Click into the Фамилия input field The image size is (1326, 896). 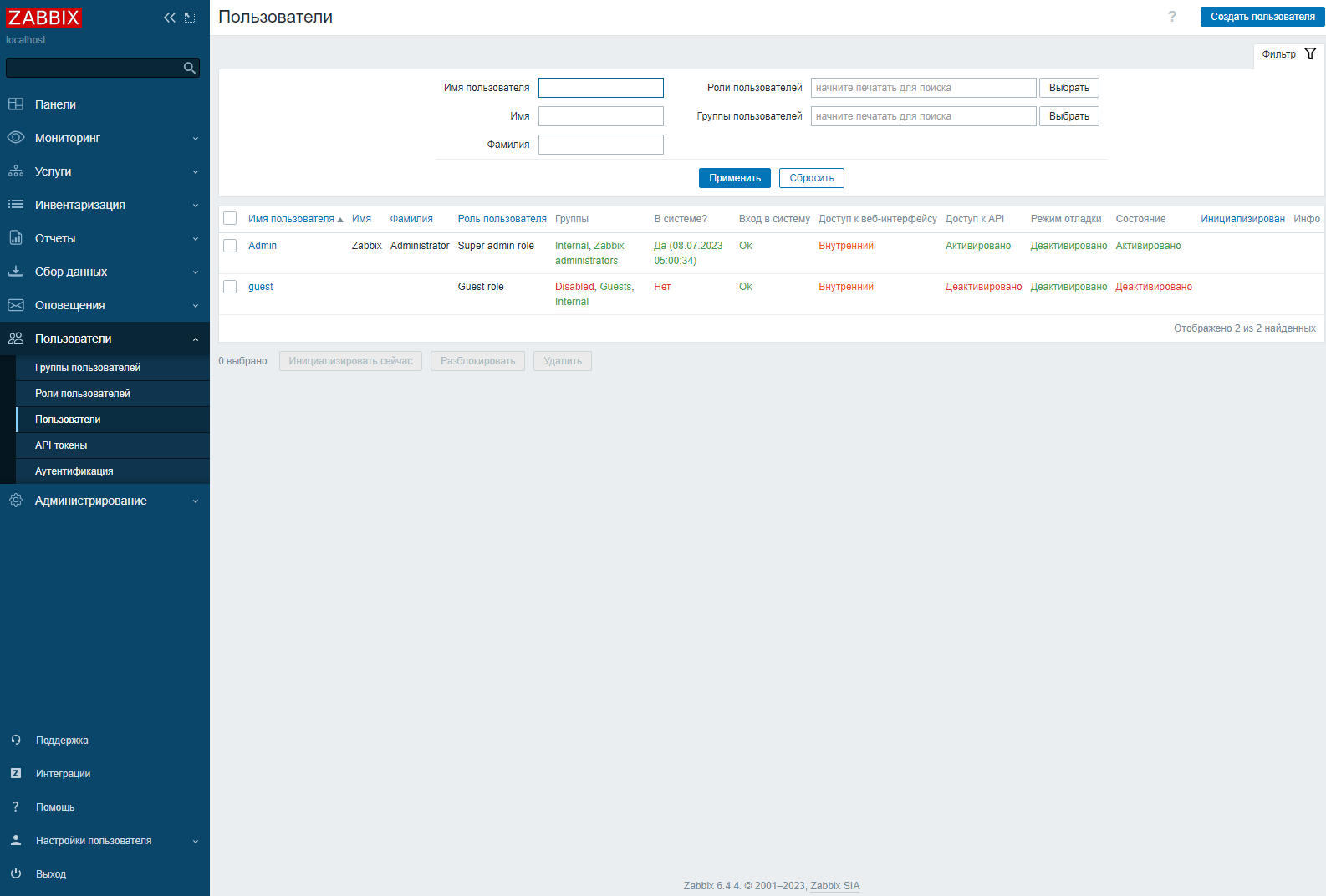coord(600,145)
